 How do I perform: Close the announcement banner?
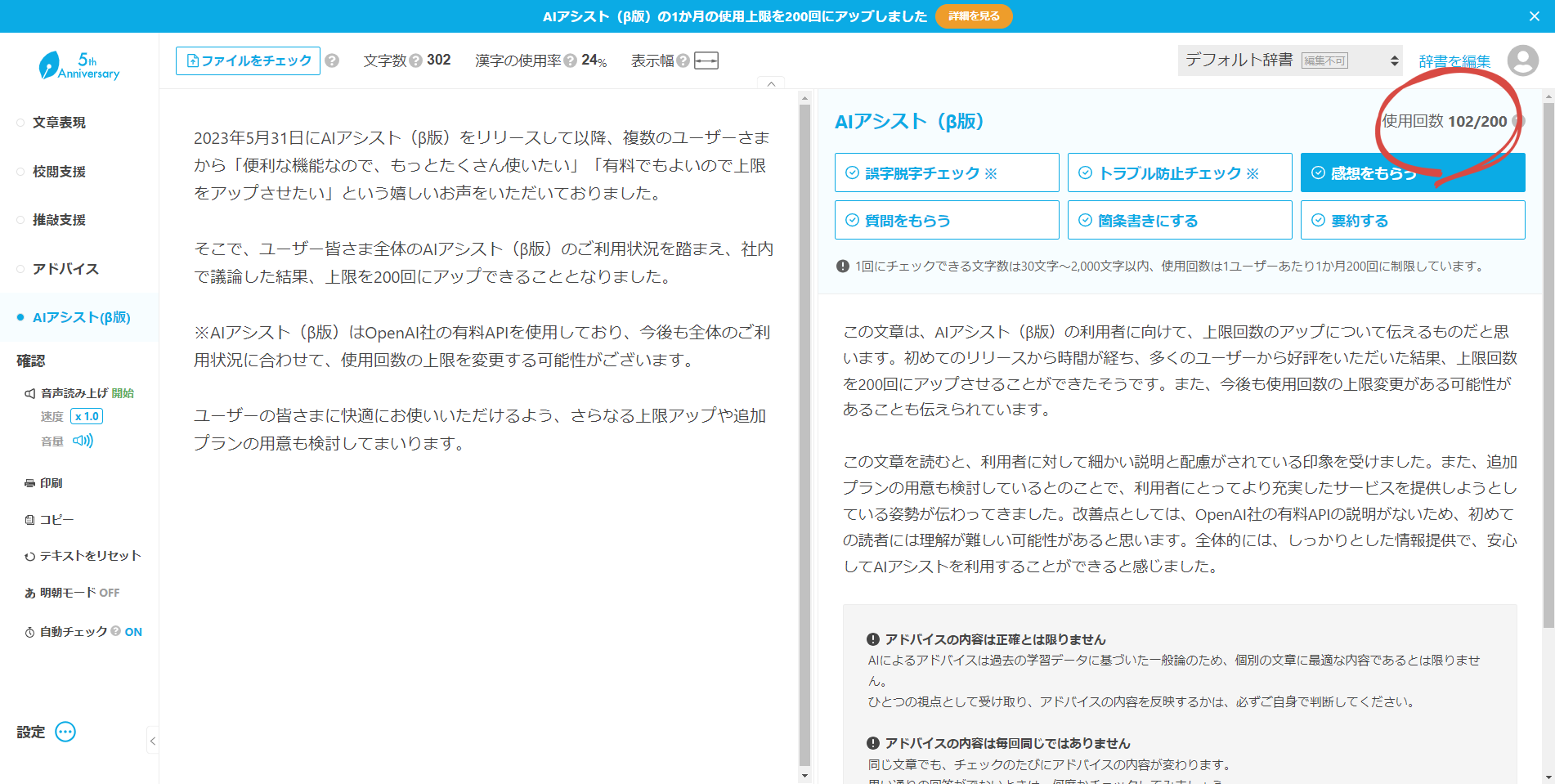[x=1534, y=16]
